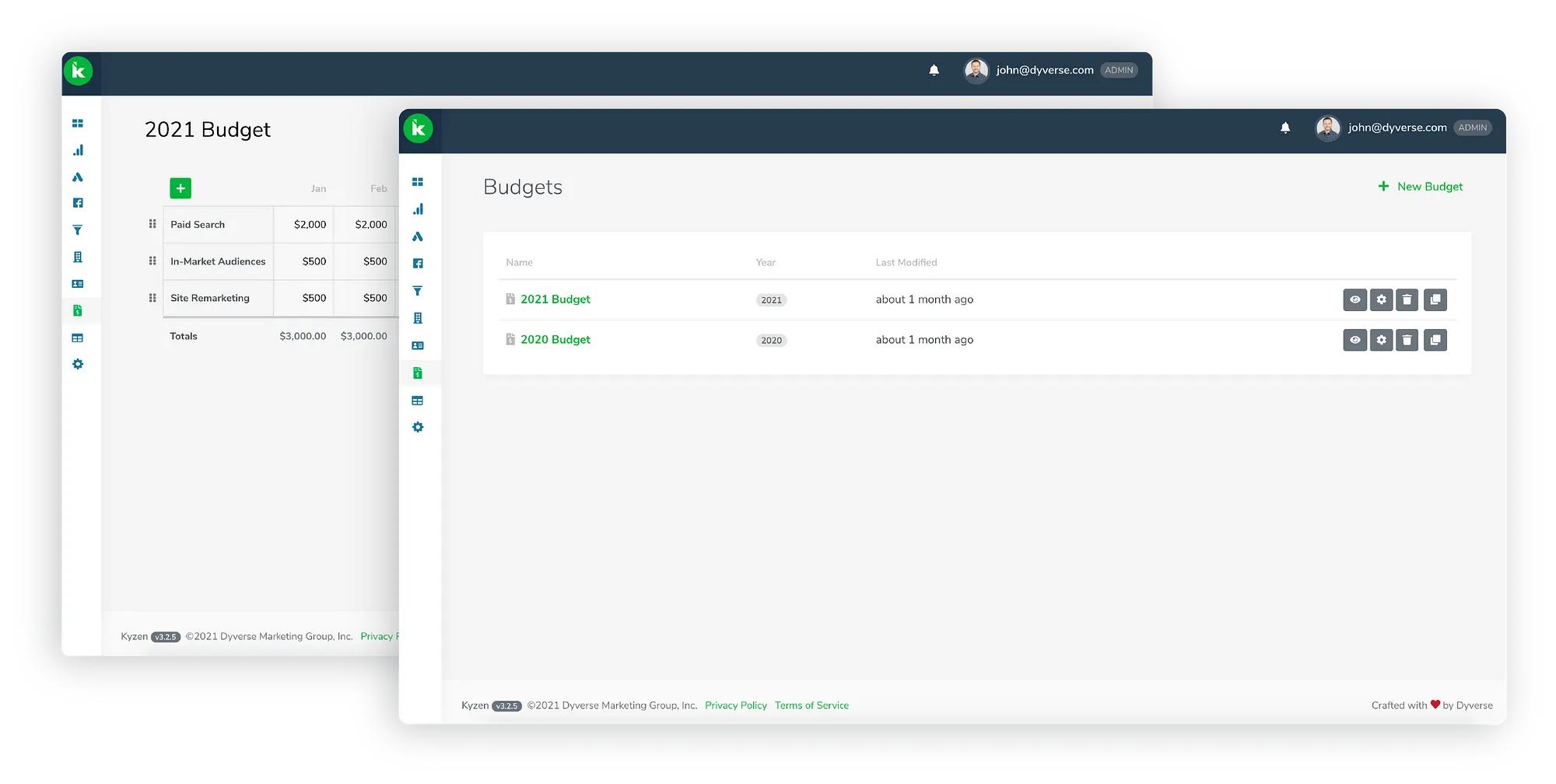Open john@dyverse.com user menu in front window

pyautogui.click(x=1397, y=128)
